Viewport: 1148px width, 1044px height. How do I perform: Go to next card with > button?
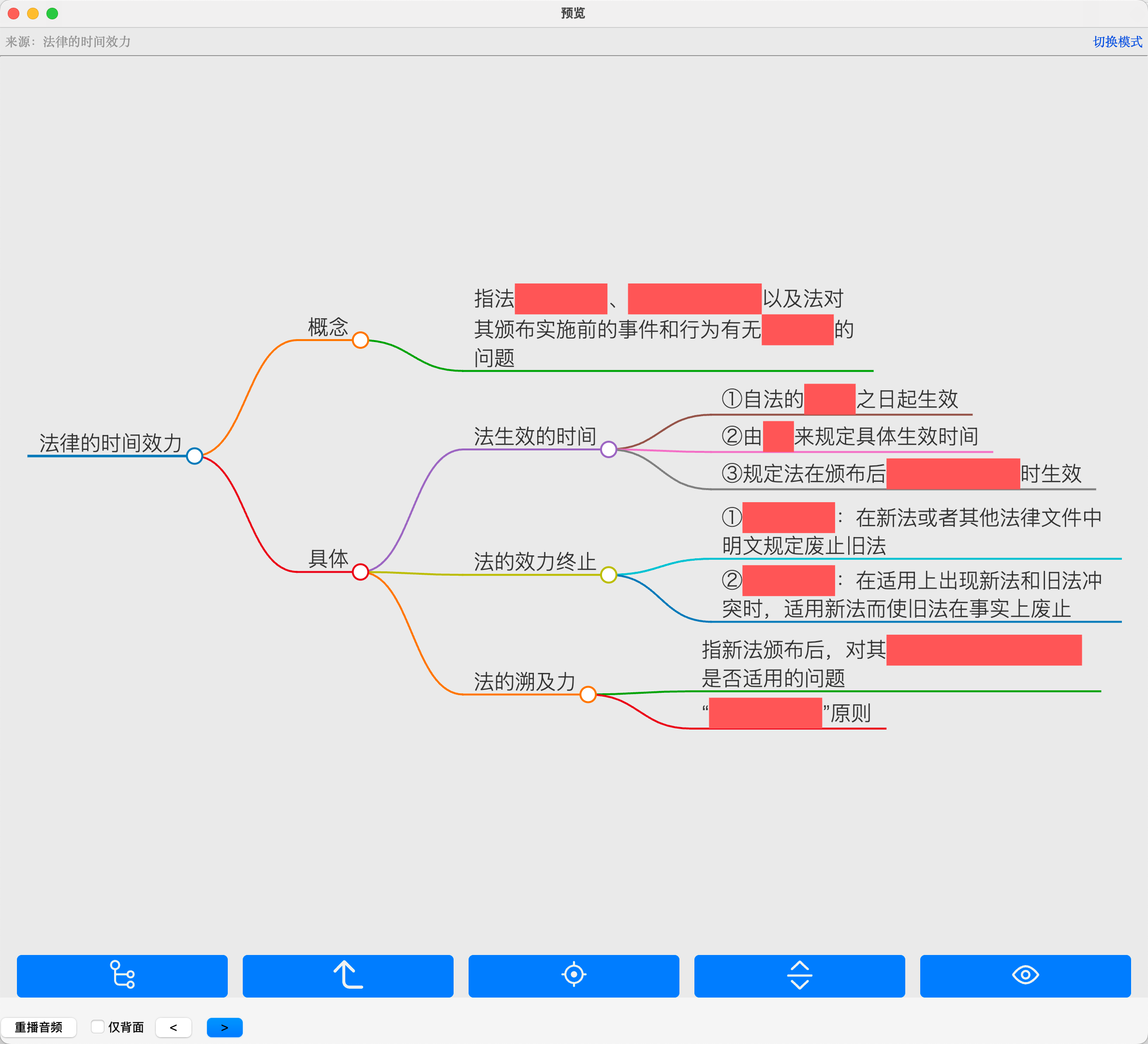tap(224, 1027)
